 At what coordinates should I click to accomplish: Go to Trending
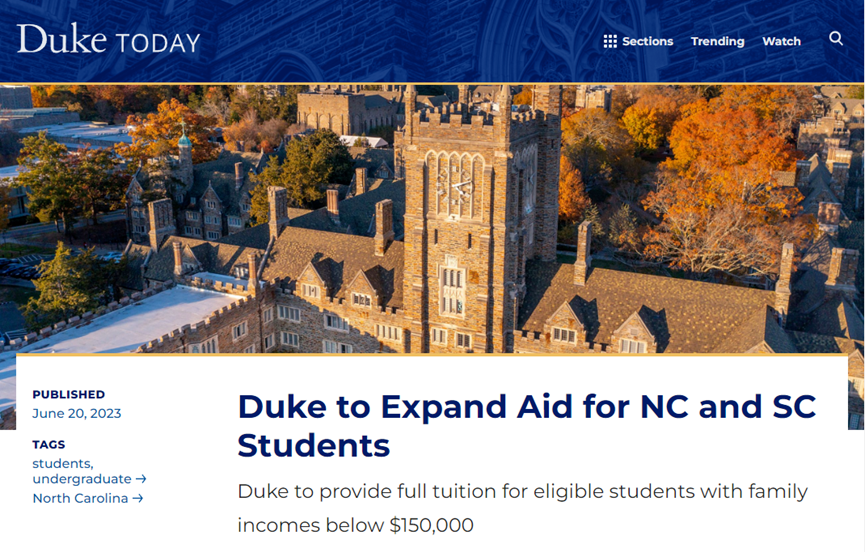click(x=717, y=41)
